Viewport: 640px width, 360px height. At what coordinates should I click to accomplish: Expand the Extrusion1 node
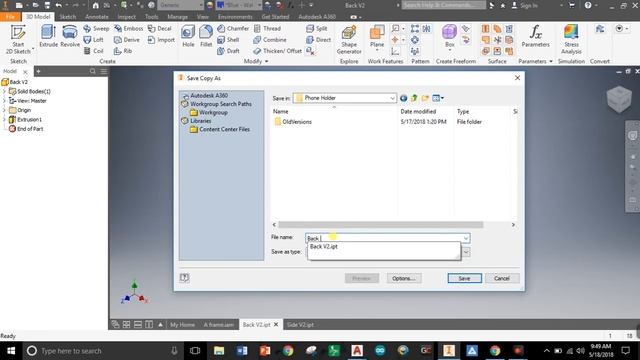4,120
